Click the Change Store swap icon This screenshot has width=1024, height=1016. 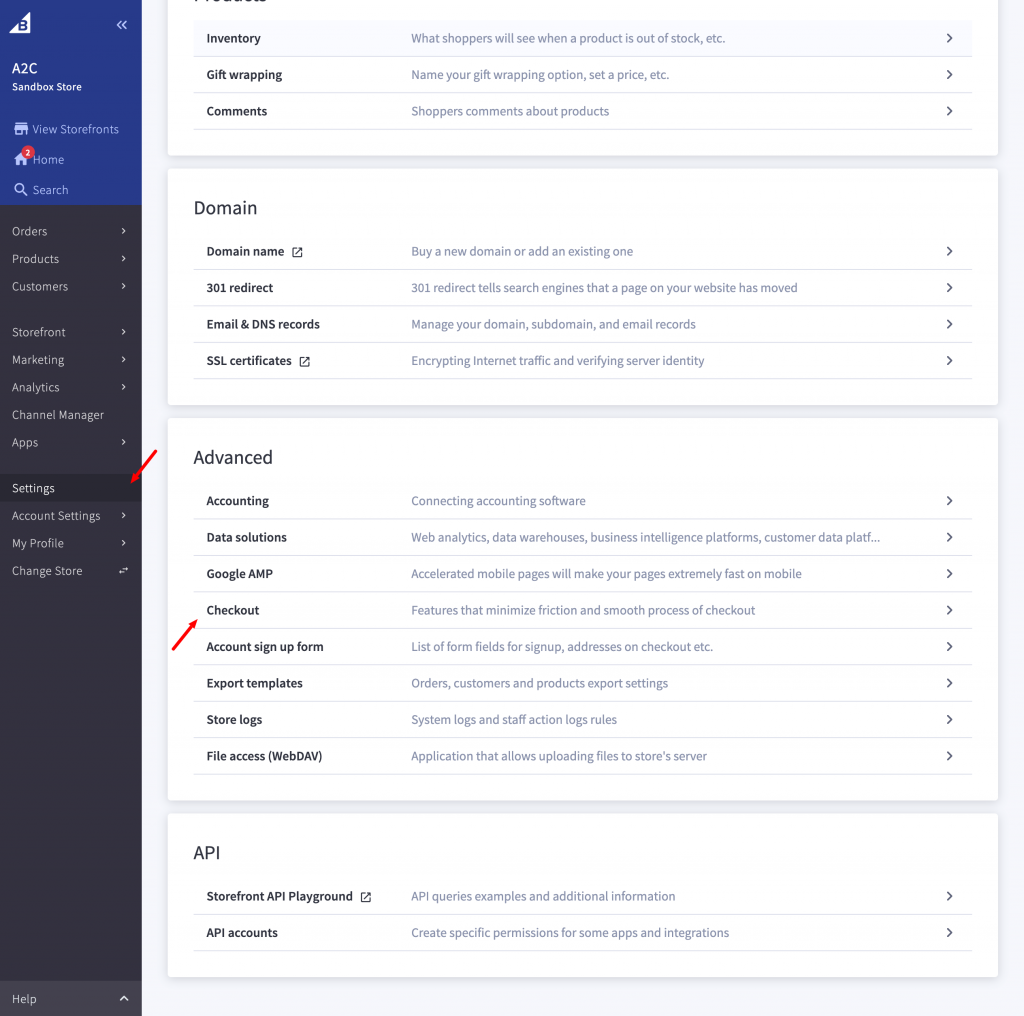coord(123,571)
